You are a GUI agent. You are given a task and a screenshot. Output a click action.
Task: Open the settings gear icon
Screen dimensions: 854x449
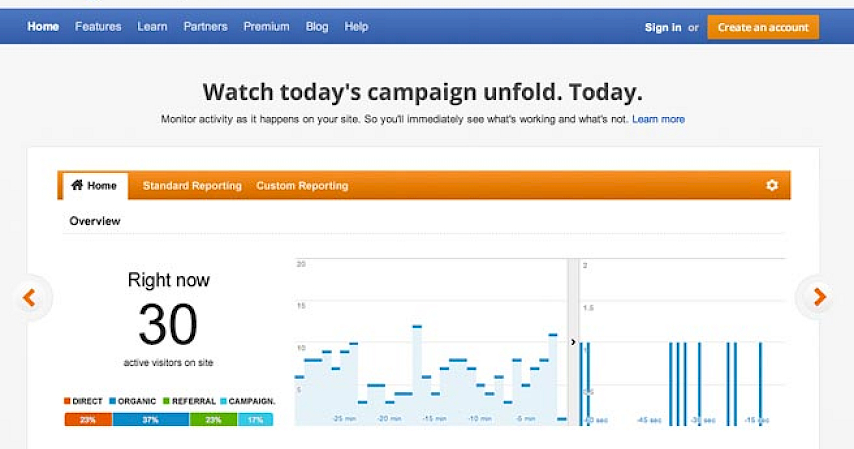point(771,185)
